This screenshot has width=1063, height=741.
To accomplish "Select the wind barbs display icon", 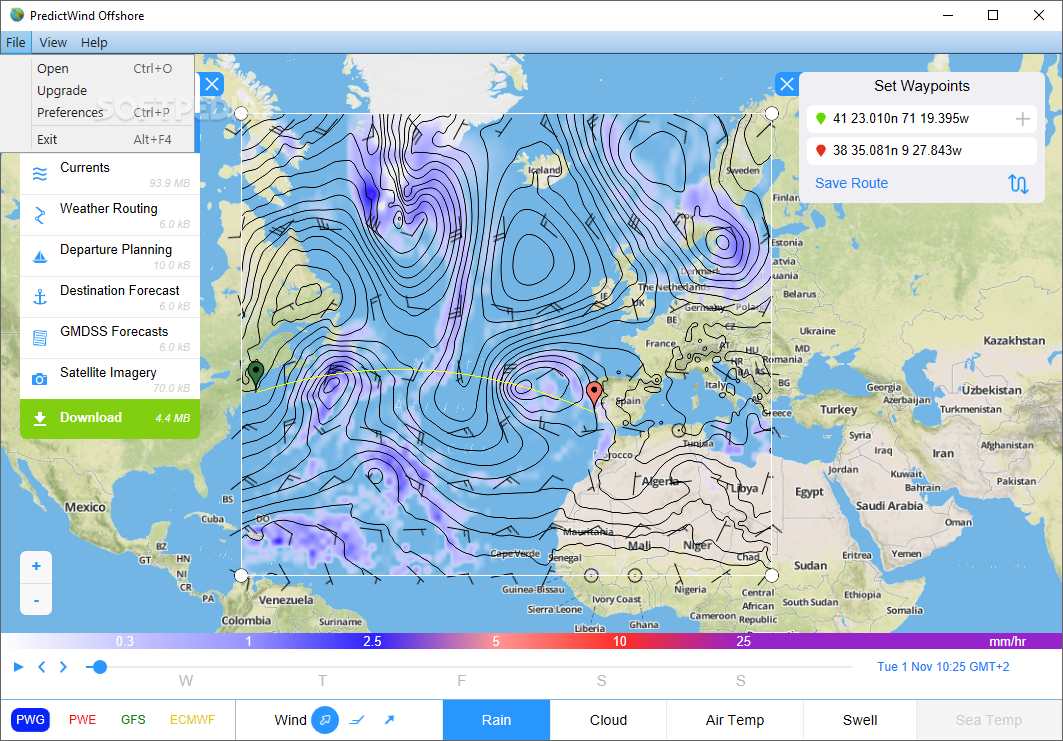I will (357, 720).
